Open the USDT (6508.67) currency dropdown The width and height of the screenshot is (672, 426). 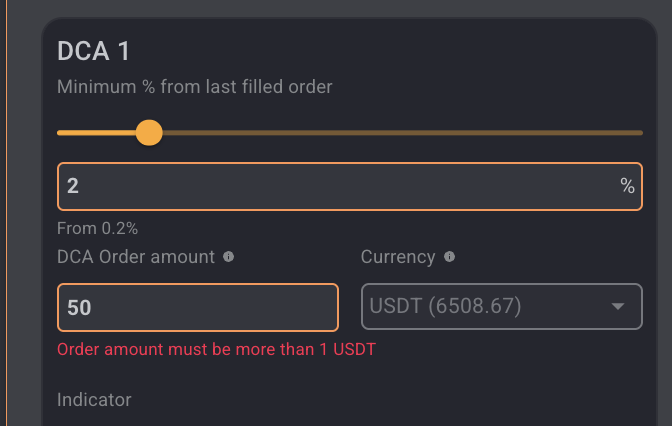pyautogui.click(x=502, y=306)
